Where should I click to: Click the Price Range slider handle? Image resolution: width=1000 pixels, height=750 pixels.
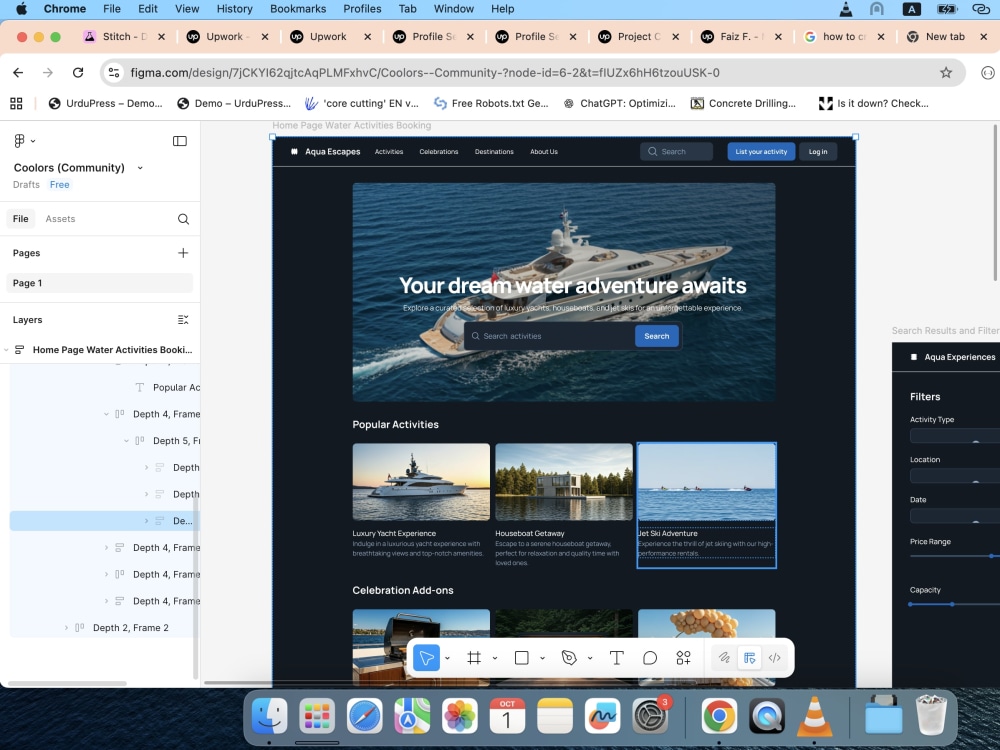[992, 556]
